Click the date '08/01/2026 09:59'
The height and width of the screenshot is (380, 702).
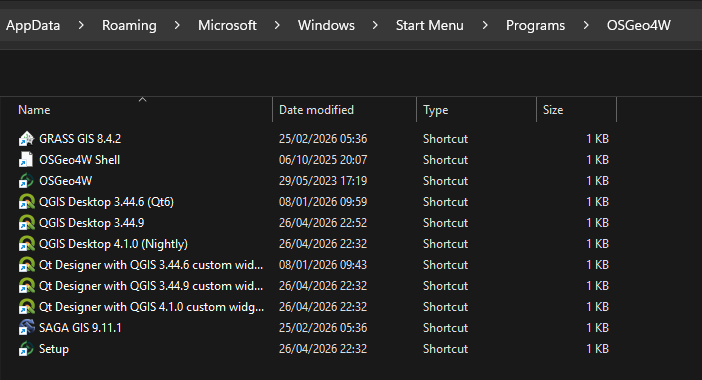[323, 202]
